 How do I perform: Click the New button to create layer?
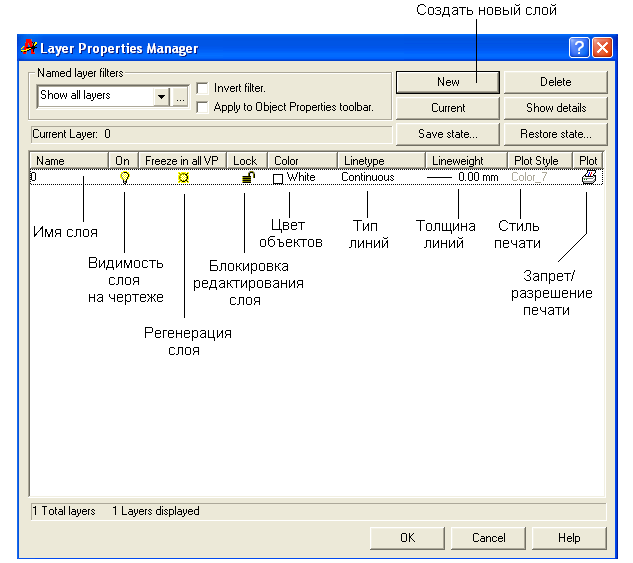pos(448,82)
